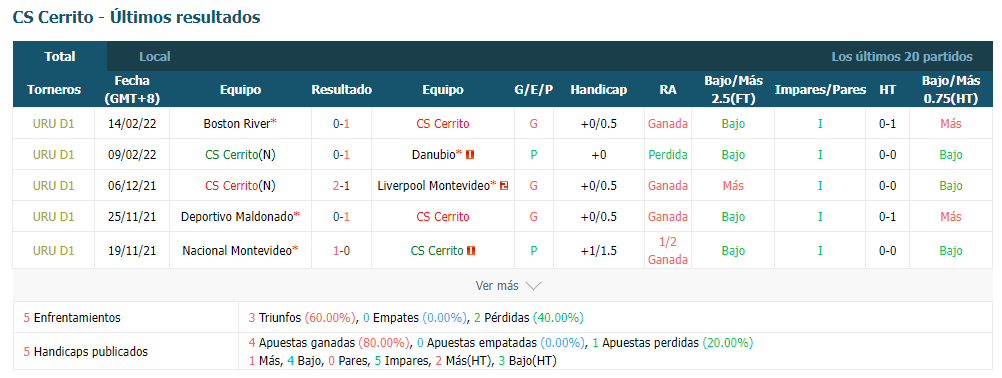Click the red card icon beside Danubio
This screenshot has height=378, width=1002.
coord(470,155)
